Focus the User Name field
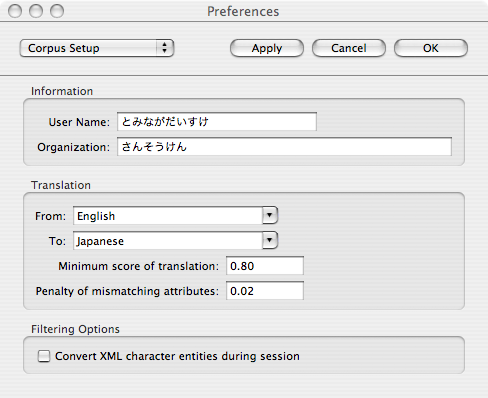488x398 pixels. pyautogui.click(x=217, y=121)
